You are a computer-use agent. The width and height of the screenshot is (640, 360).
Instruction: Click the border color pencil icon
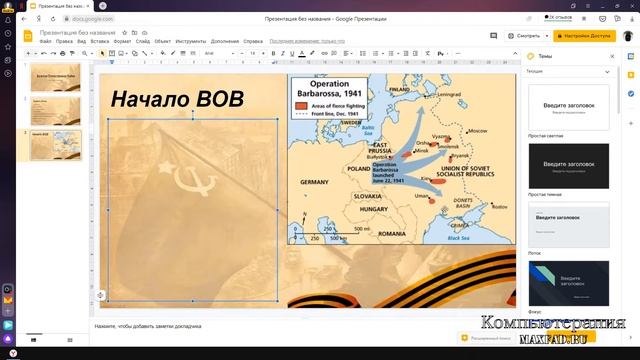[x=173, y=53]
